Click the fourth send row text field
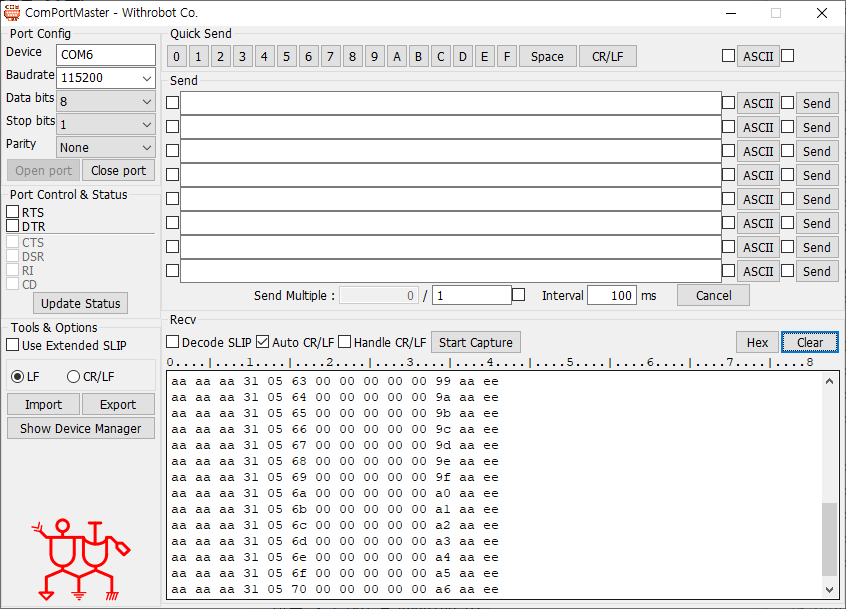The height and width of the screenshot is (609, 846). point(451,175)
